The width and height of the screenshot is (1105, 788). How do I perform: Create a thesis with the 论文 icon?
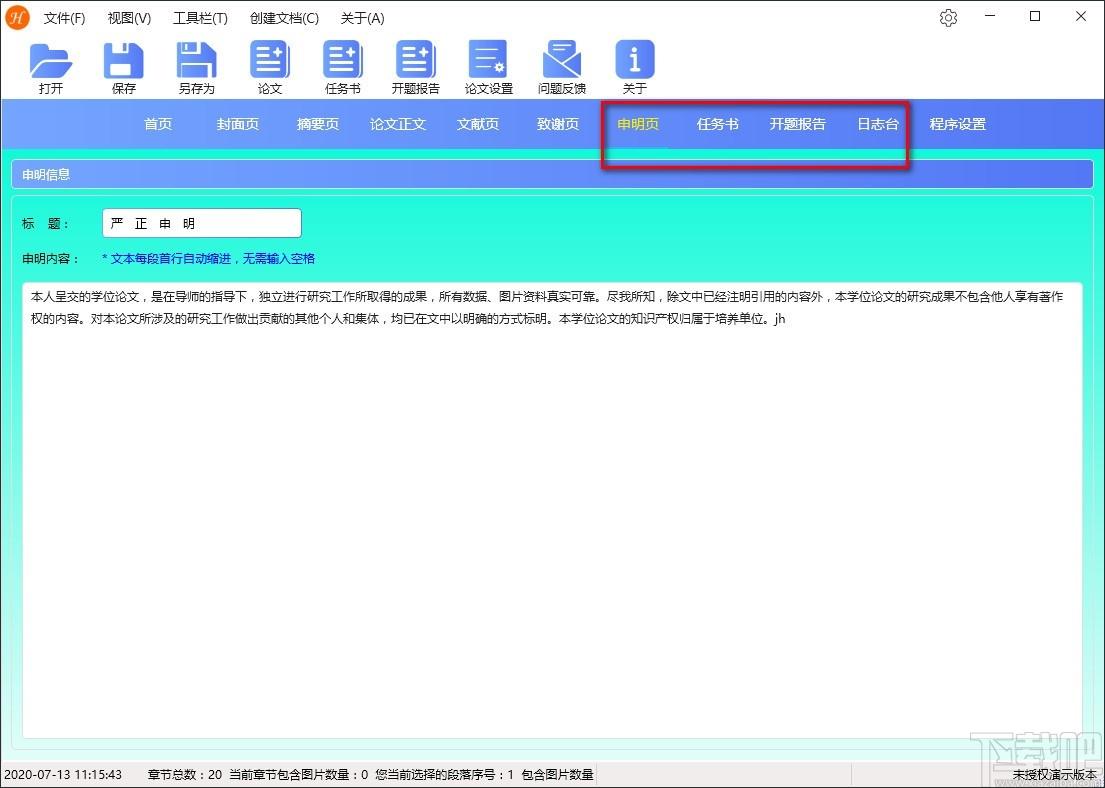(269, 59)
